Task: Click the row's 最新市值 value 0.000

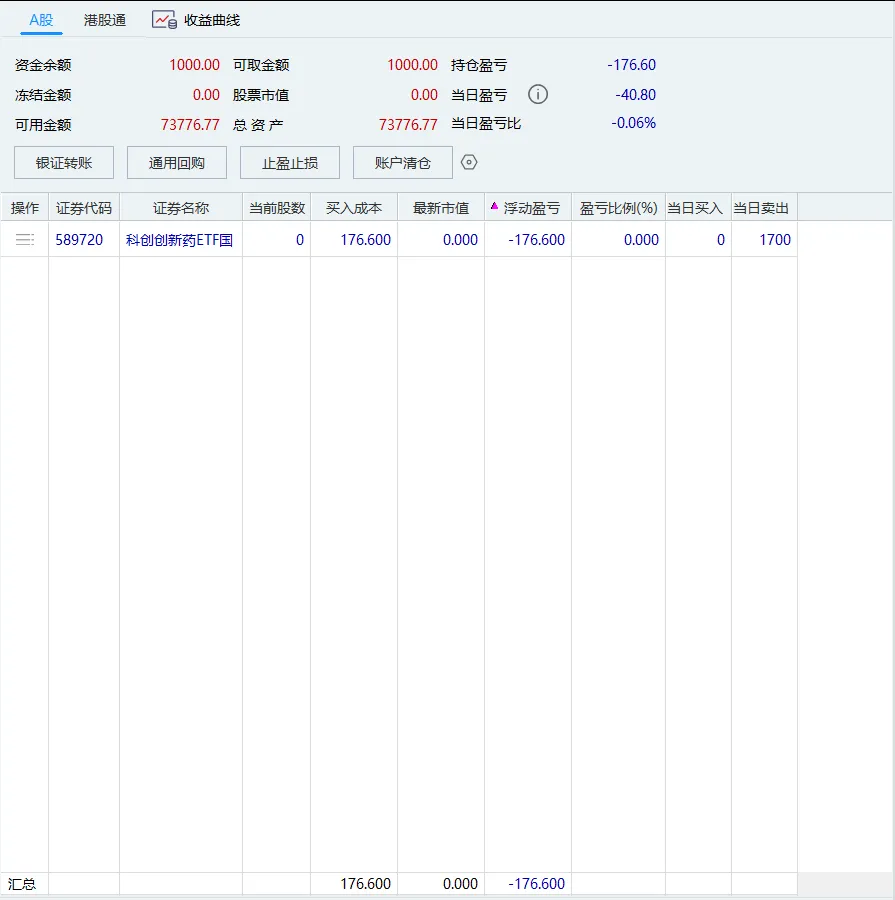Action: tap(460, 240)
